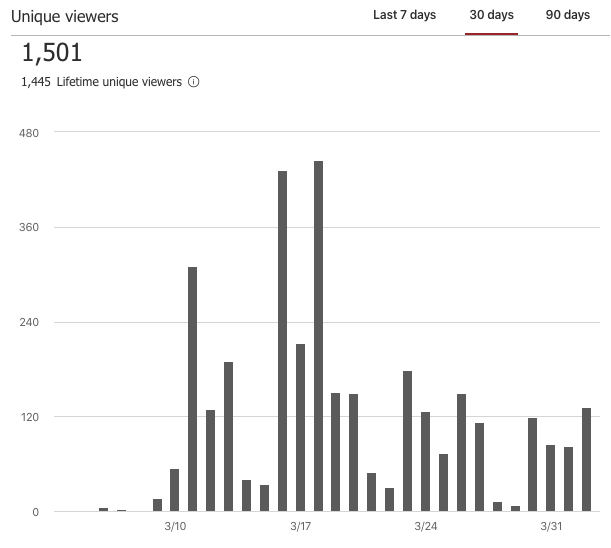Click the Unique viewers heading

(65, 17)
